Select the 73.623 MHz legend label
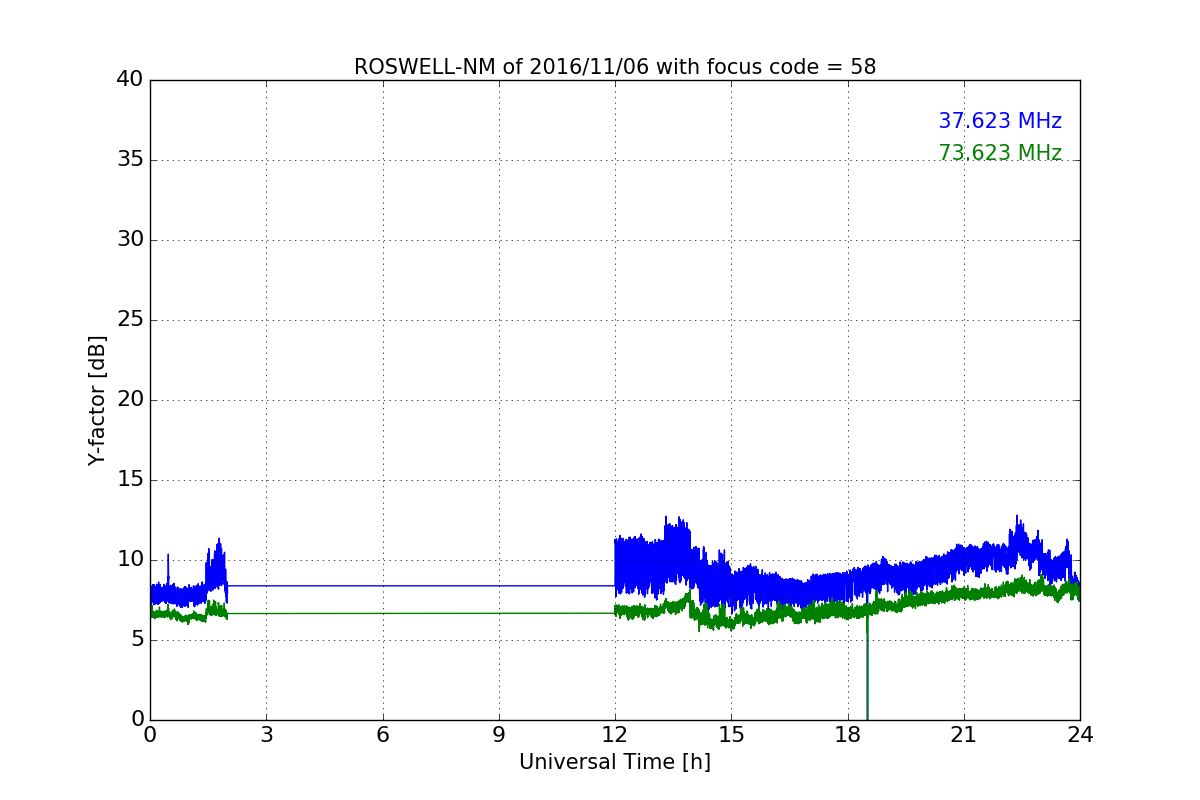1200x800 pixels. [x=1000, y=153]
